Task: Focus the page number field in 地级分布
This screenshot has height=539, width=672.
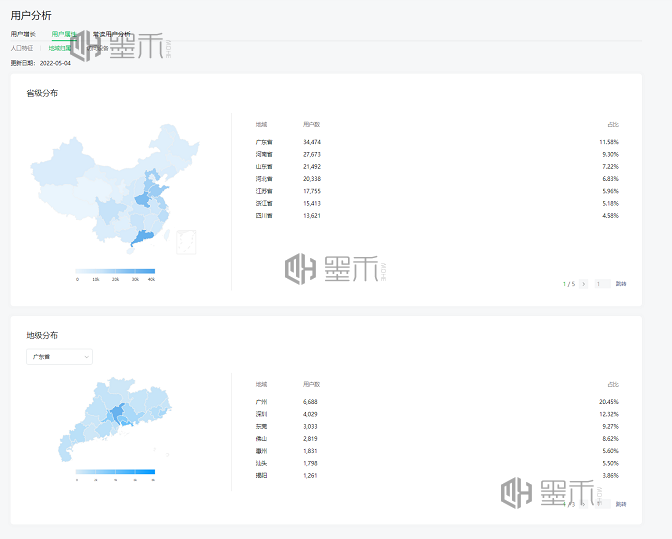Action: pos(603,504)
